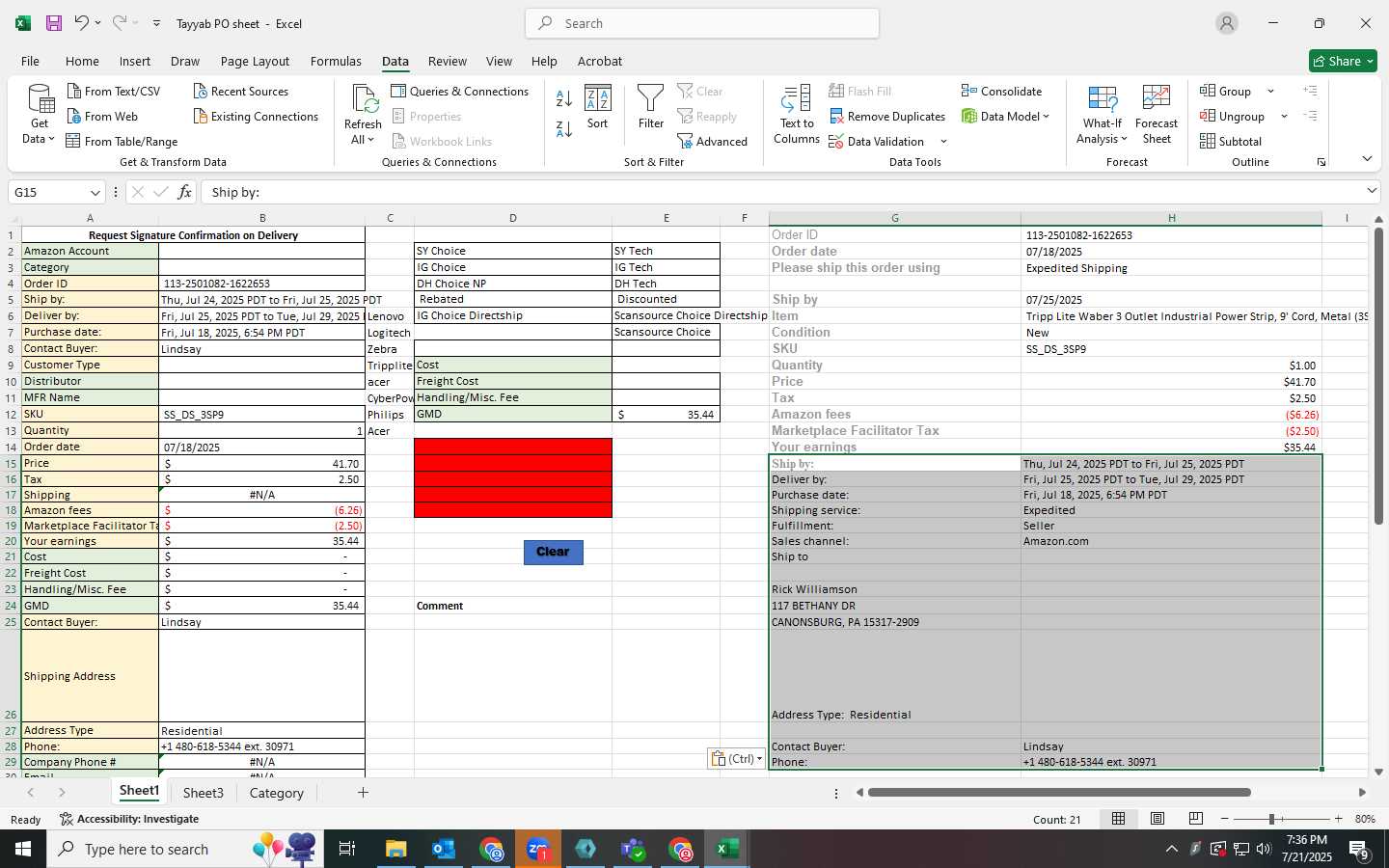Click Refresh All icon
Image resolution: width=1389 pixels, height=868 pixels.
click(363, 100)
